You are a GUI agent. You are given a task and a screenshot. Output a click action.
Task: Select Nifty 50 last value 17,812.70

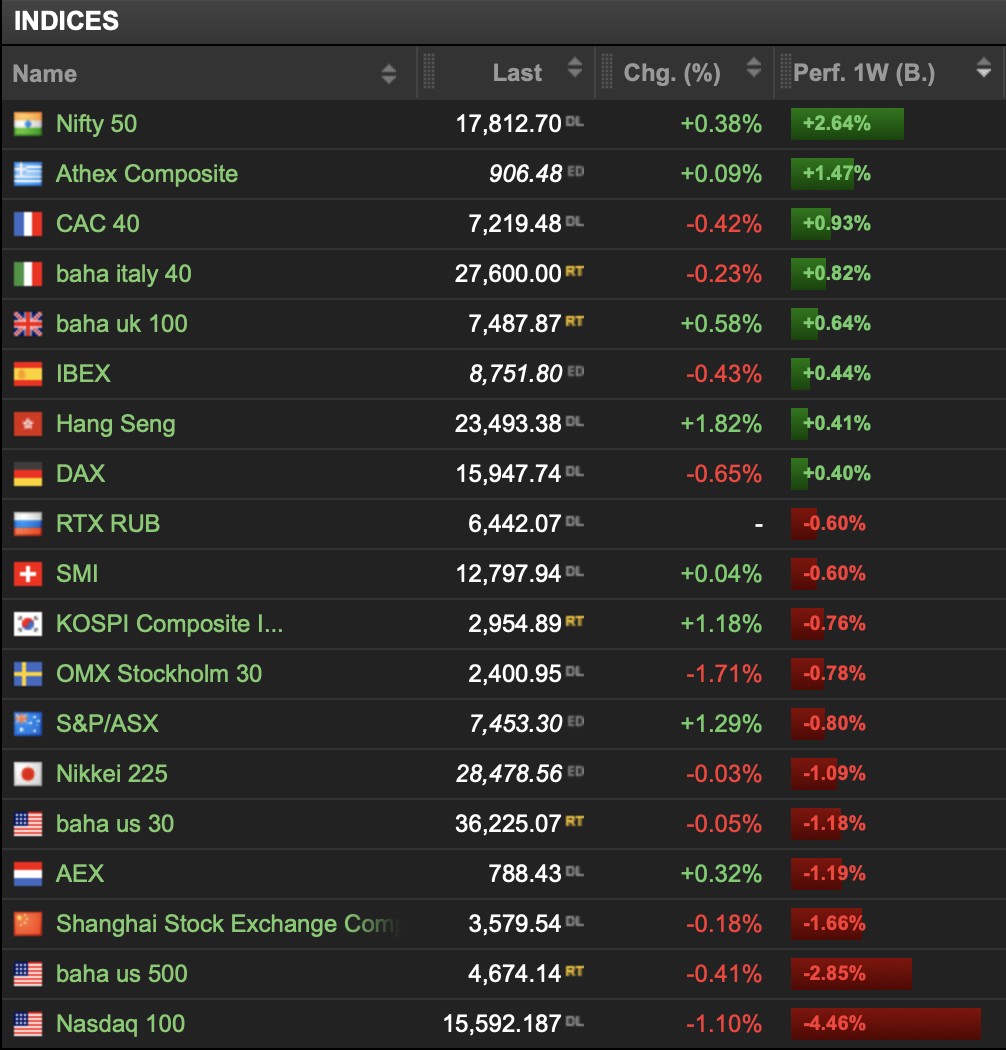tap(508, 124)
